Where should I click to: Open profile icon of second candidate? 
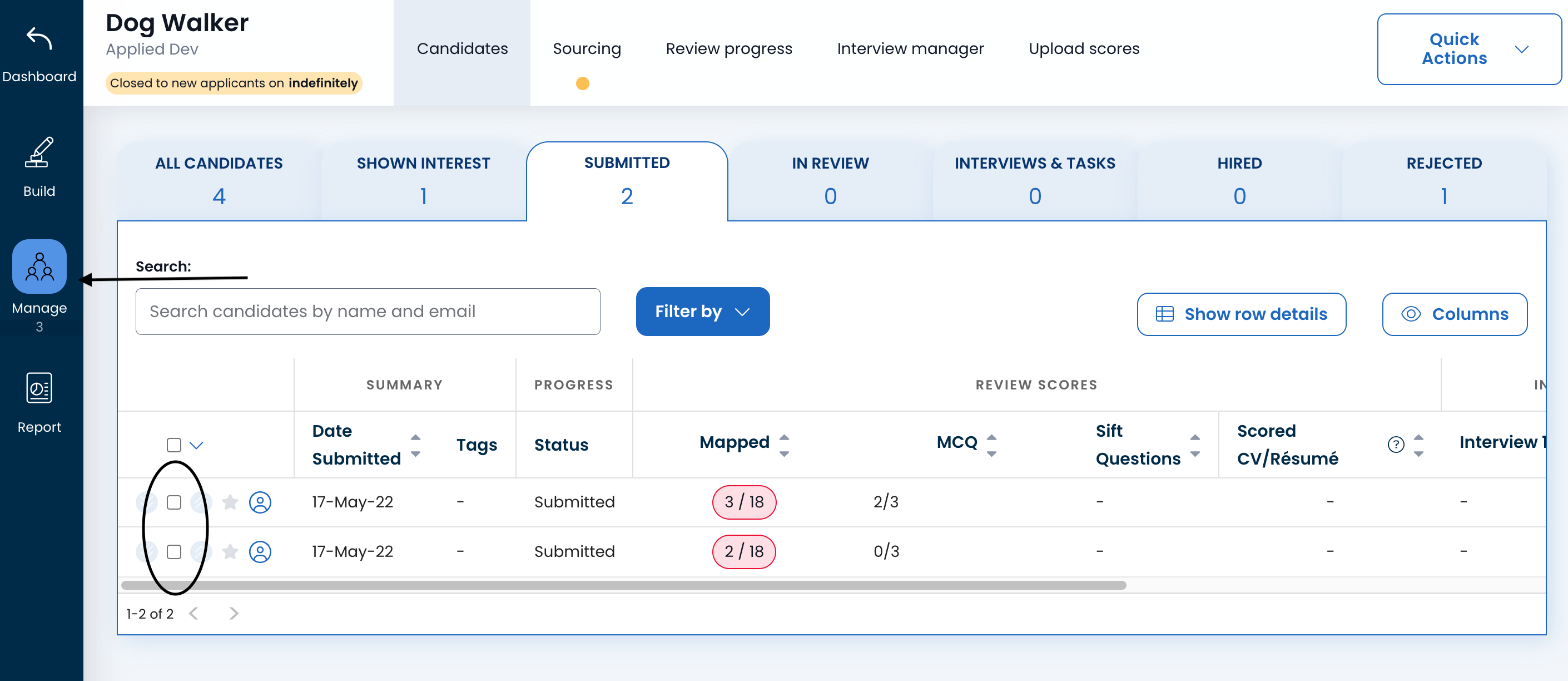(260, 552)
